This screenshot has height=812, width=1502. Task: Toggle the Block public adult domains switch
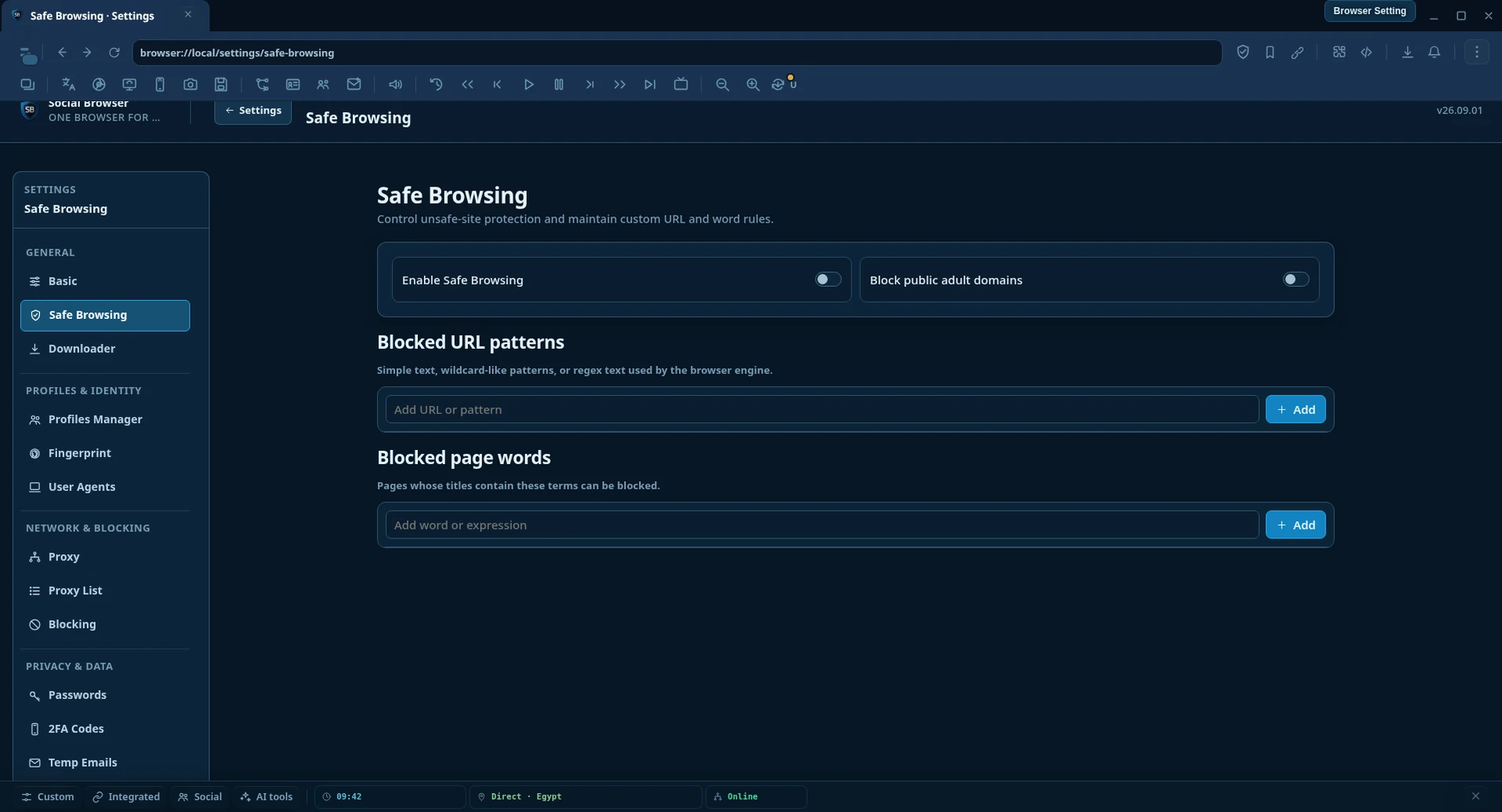click(1296, 280)
